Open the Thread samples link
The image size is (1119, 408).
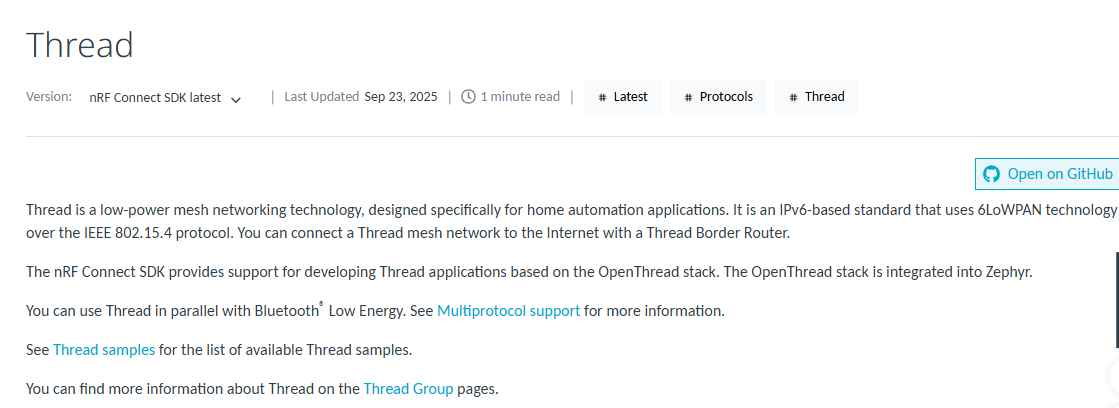tap(104, 350)
